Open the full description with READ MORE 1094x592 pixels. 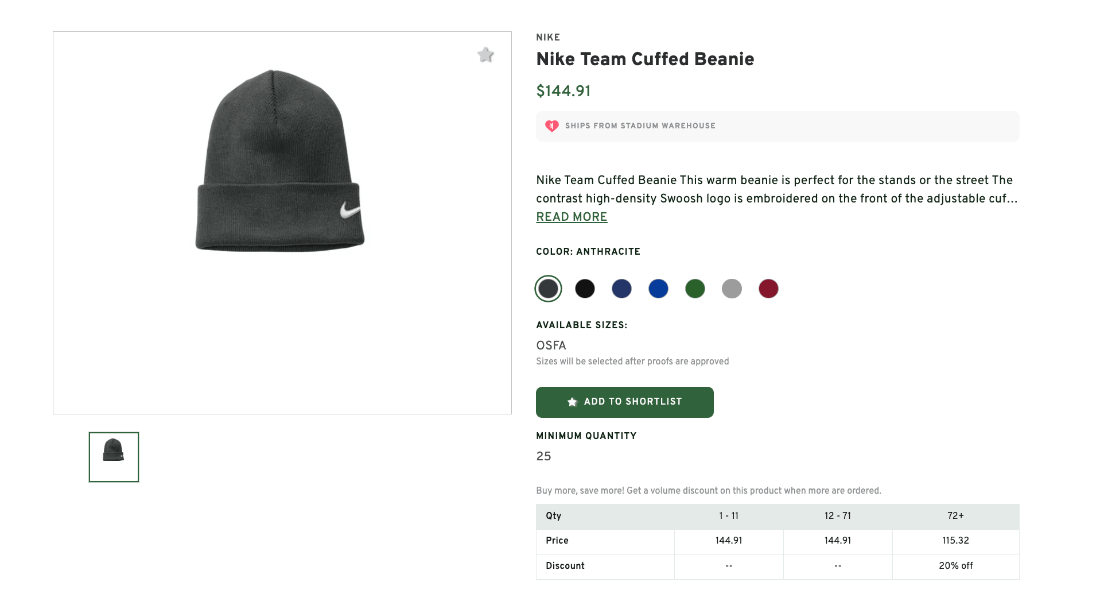tap(571, 217)
